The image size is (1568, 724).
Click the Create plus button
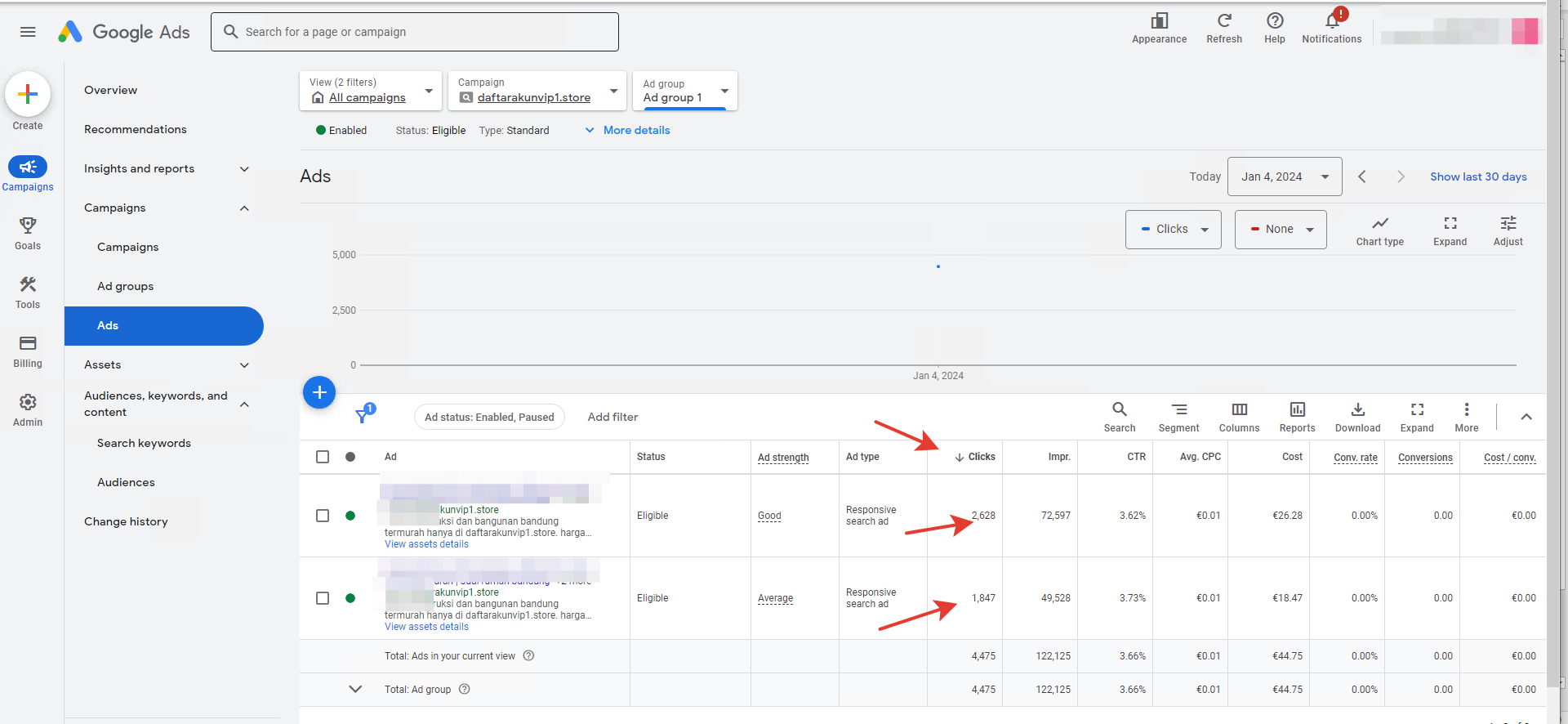click(x=28, y=95)
